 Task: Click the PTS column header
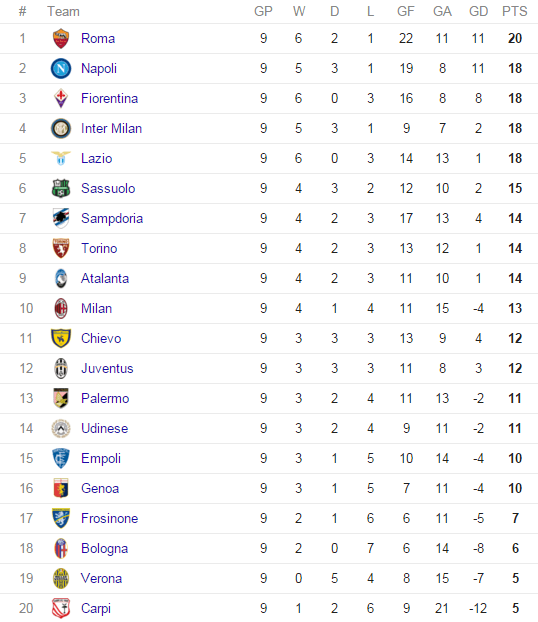point(515,12)
